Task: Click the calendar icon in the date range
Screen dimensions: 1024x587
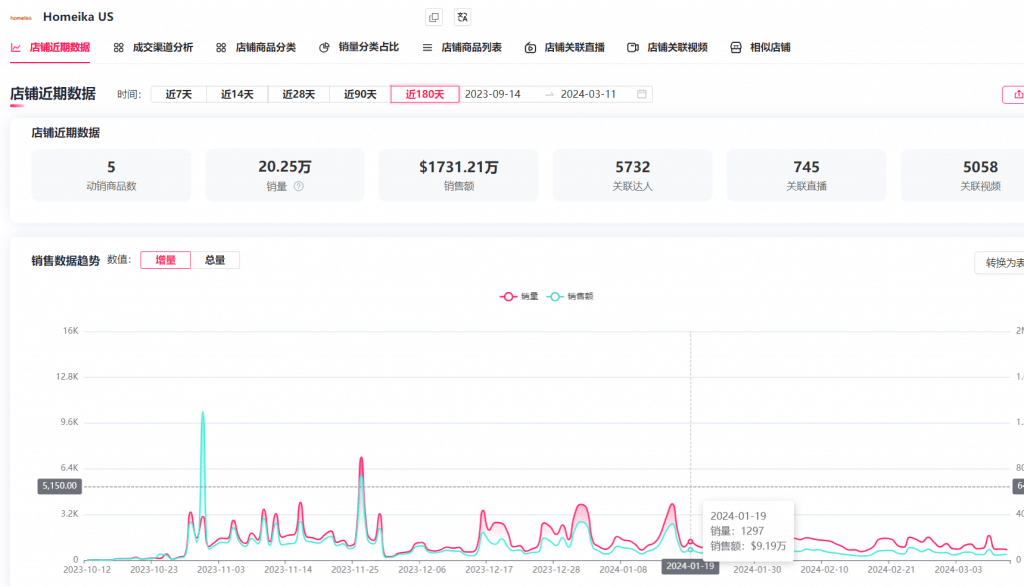Action: 642,94
